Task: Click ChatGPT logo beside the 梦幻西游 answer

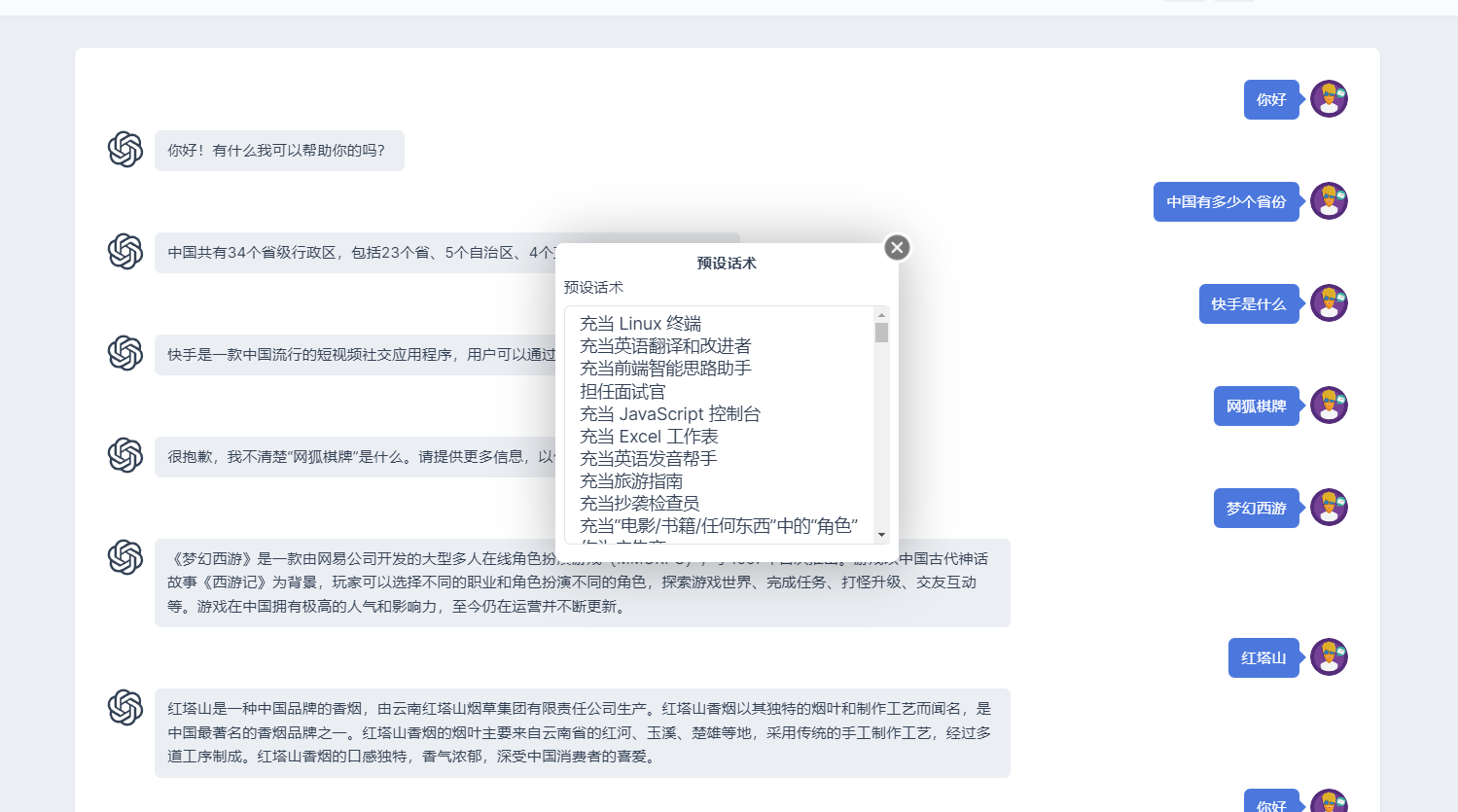Action: point(125,557)
